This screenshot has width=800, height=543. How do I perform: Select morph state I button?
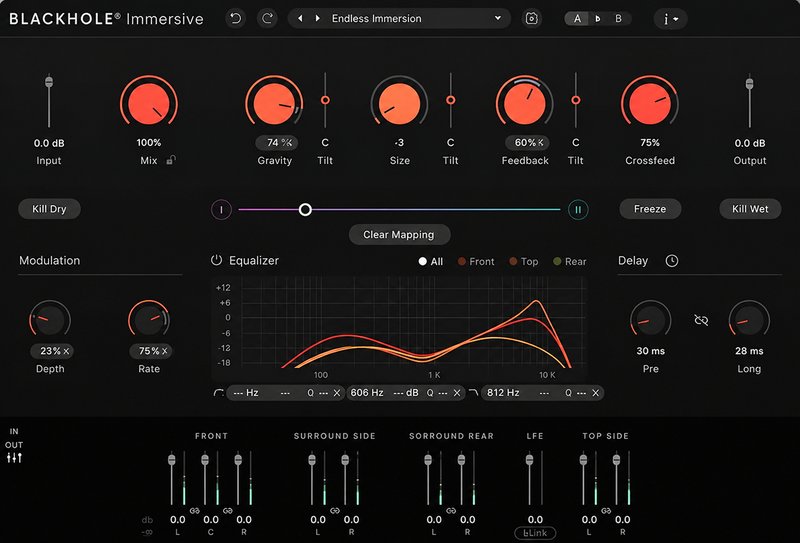coord(221,210)
